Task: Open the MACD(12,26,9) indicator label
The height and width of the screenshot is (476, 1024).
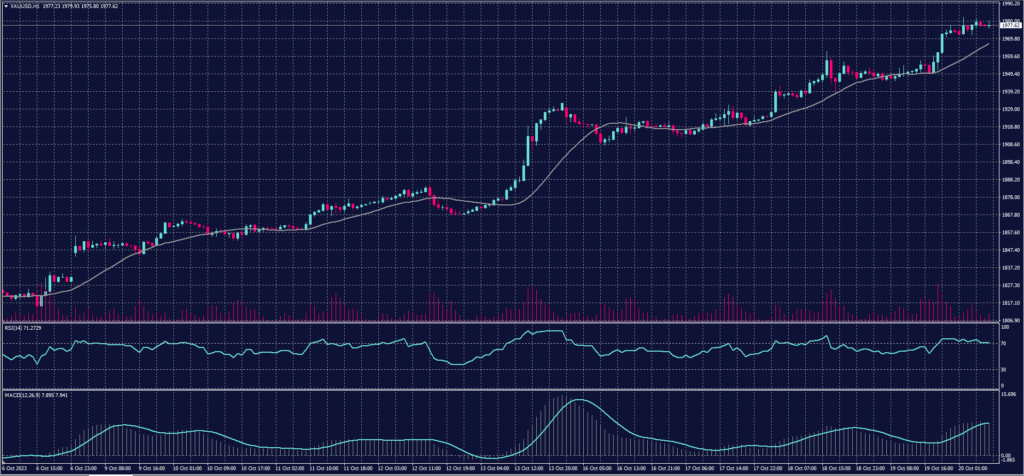Action: tap(21, 394)
